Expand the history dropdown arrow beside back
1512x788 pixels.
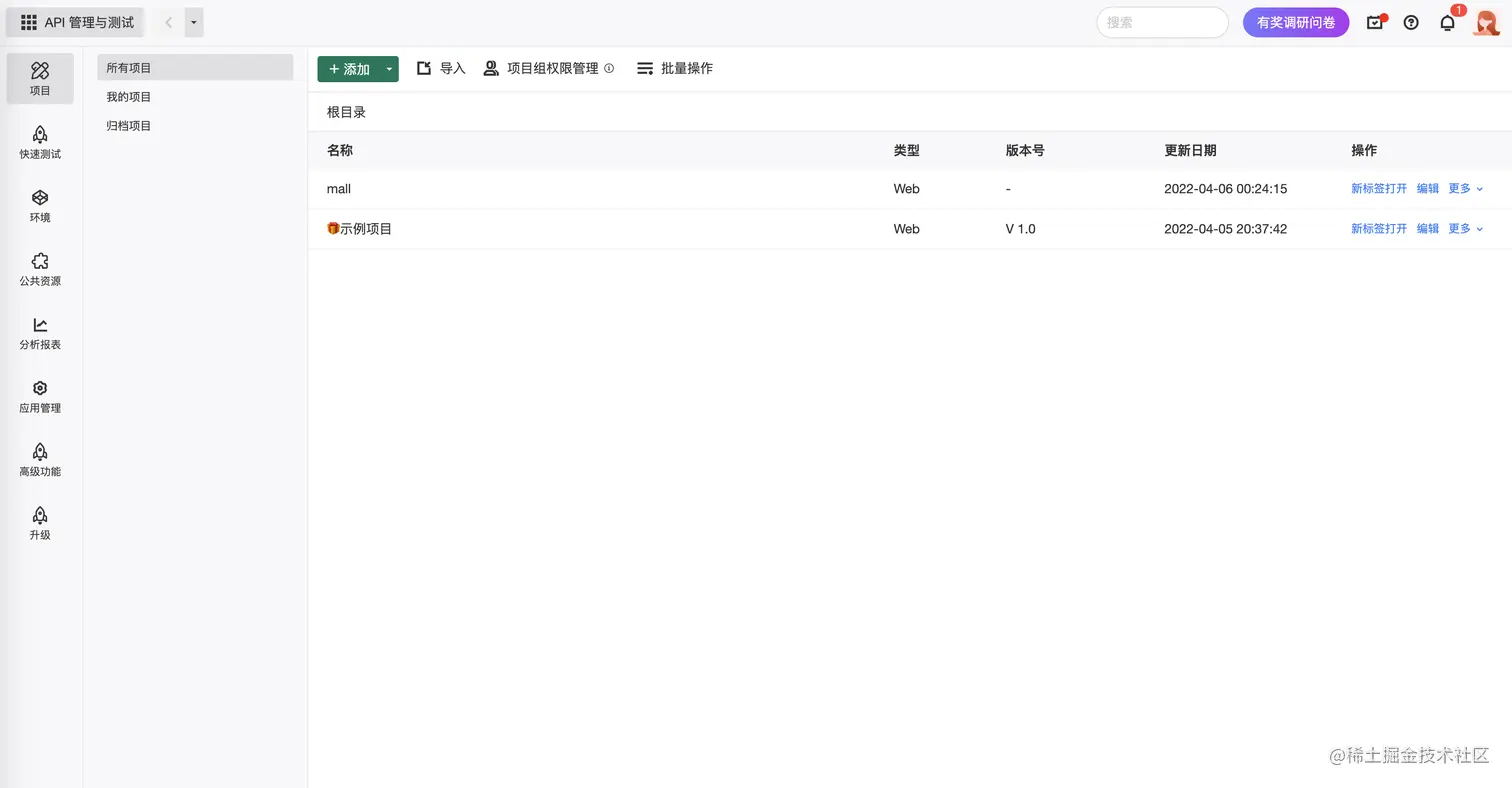pos(194,22)
